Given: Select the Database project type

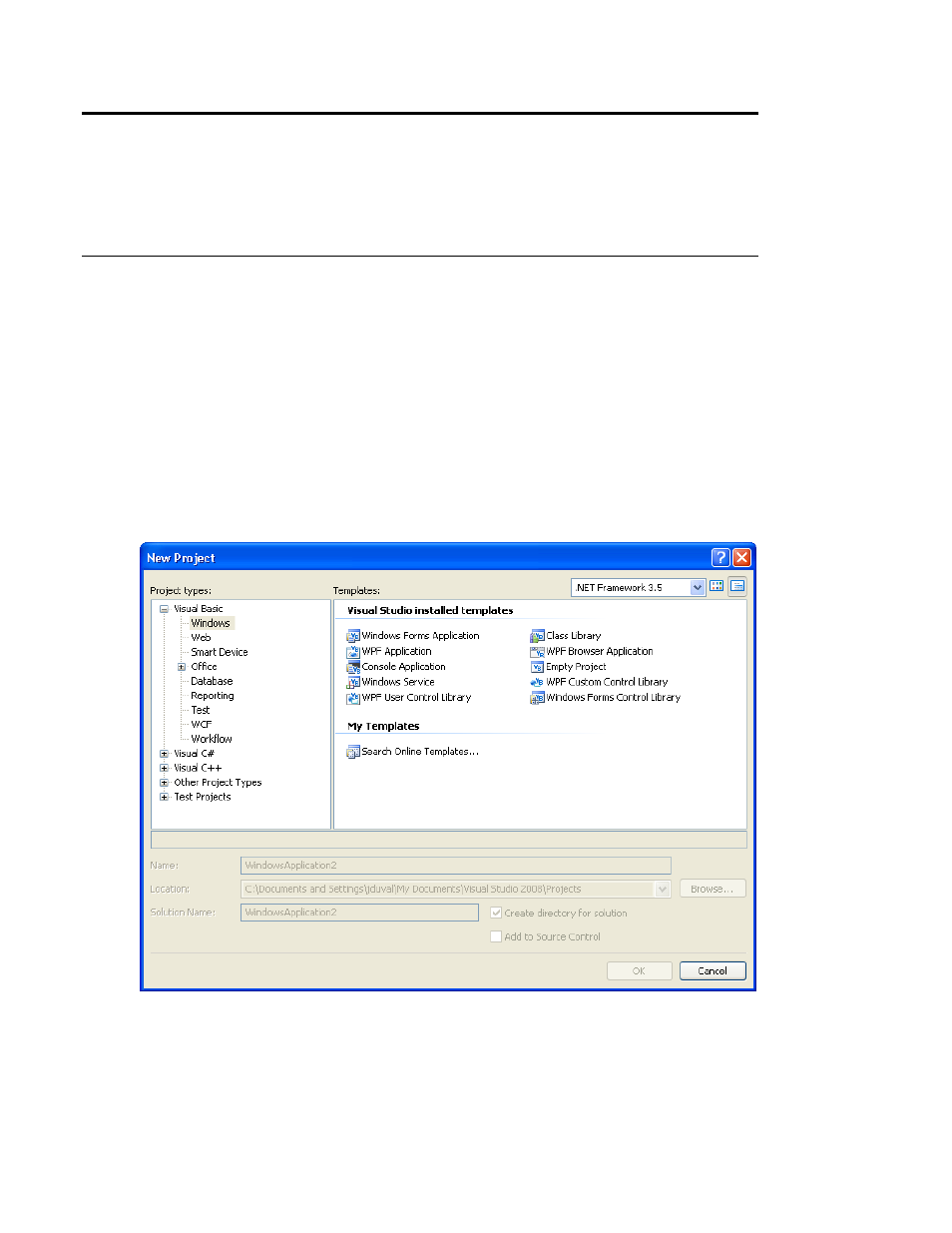Looking at the screenshot, I should click(212, 681).
